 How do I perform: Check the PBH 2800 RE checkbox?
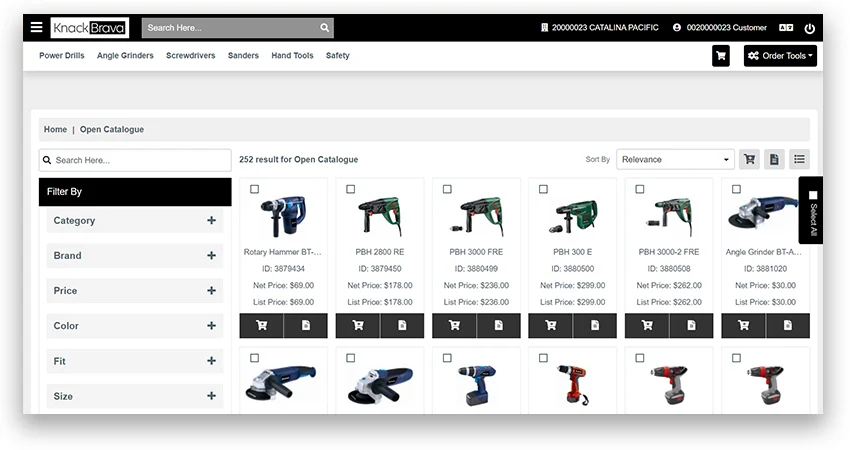(351, 189)
